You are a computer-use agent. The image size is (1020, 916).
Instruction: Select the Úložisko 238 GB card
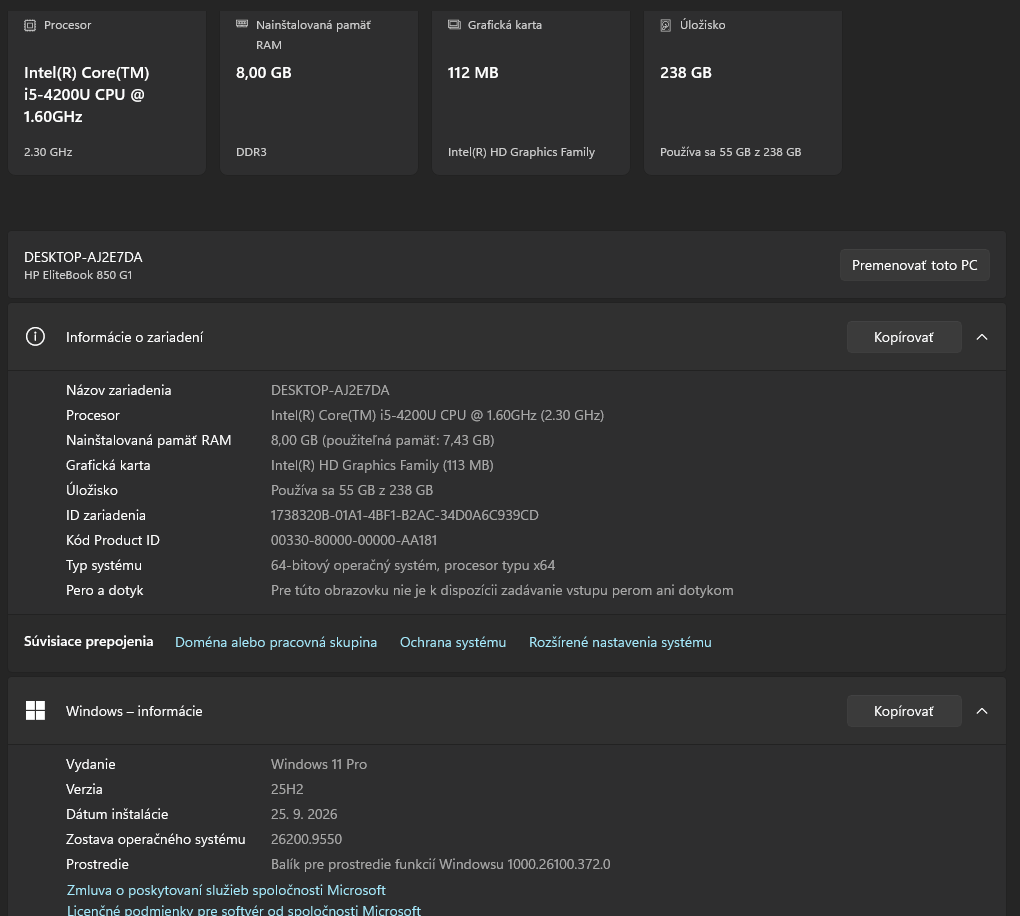(x=742, y=92)
